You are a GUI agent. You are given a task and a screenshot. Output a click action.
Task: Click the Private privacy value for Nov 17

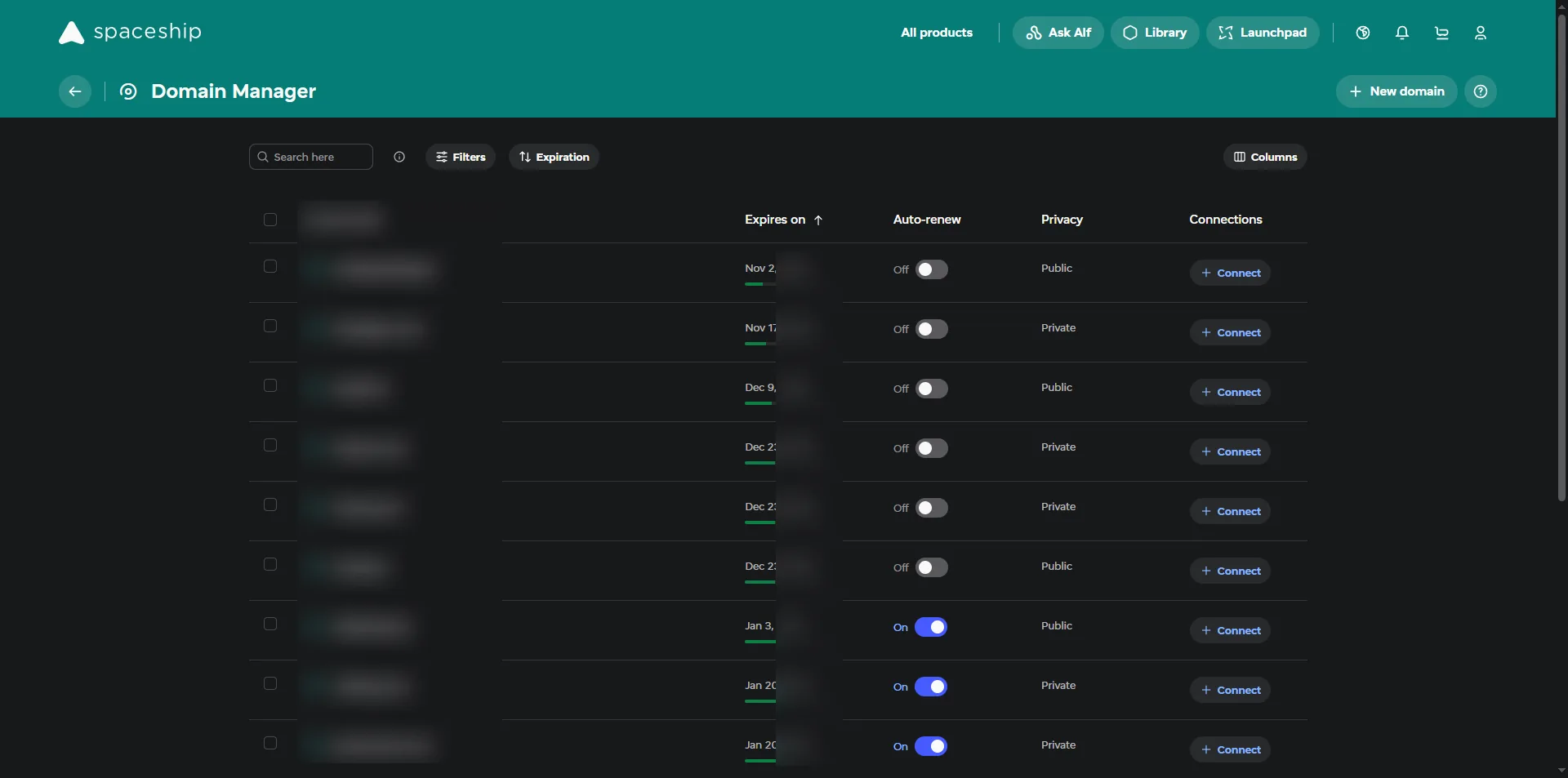tap(1058, 327)
